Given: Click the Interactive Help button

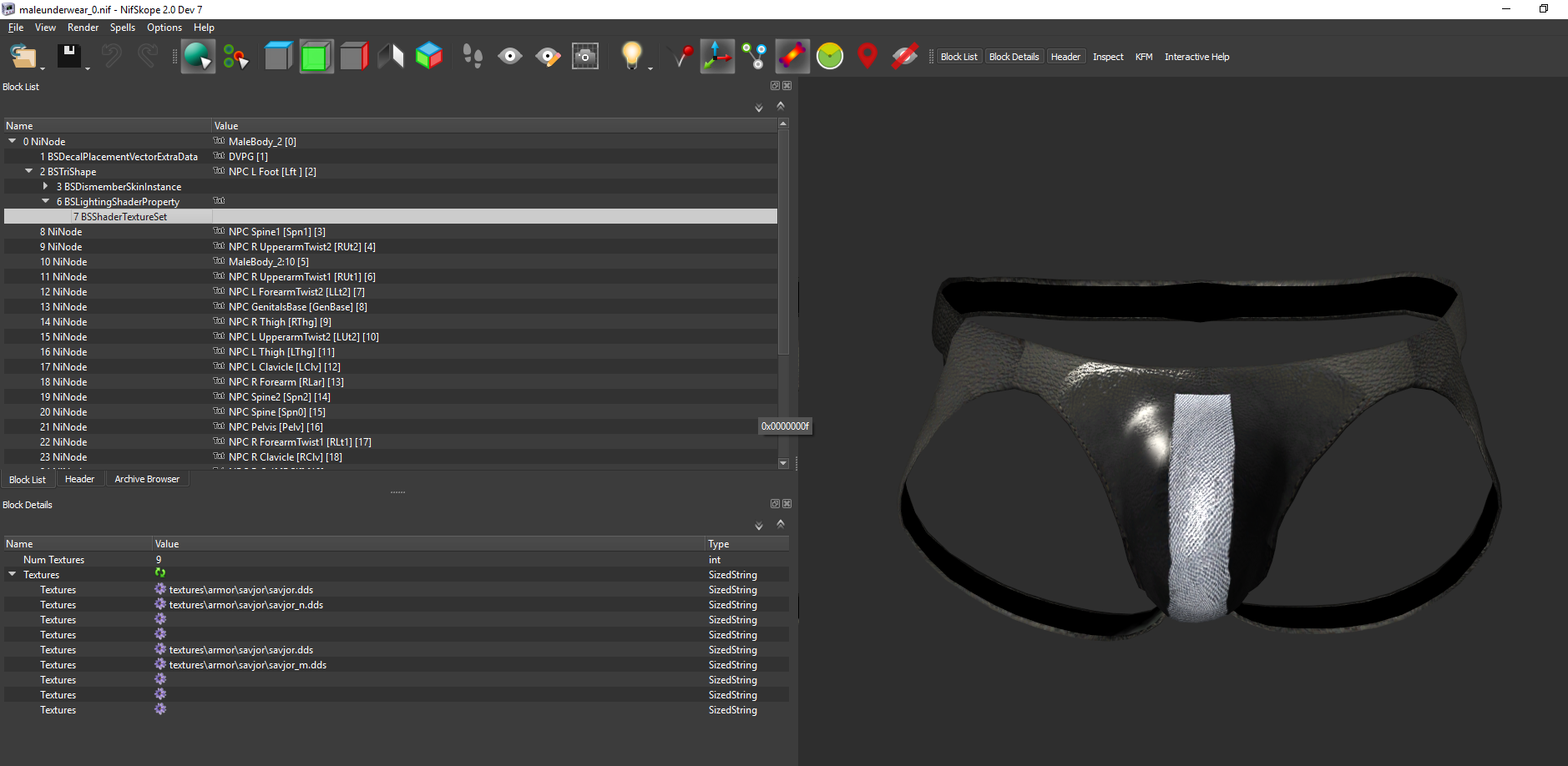Looking at the screenshot, I should [1196, 57].
